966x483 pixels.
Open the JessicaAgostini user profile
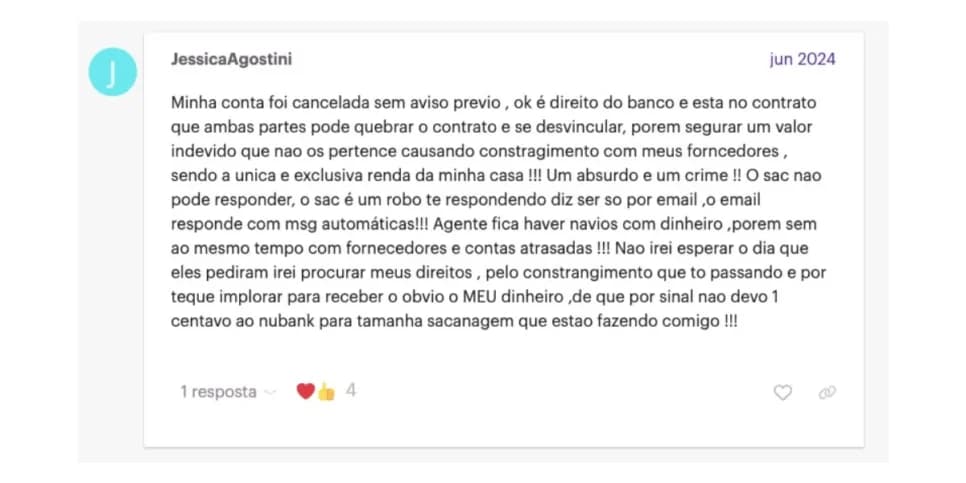pyautogui.click(x=232, y=60)
